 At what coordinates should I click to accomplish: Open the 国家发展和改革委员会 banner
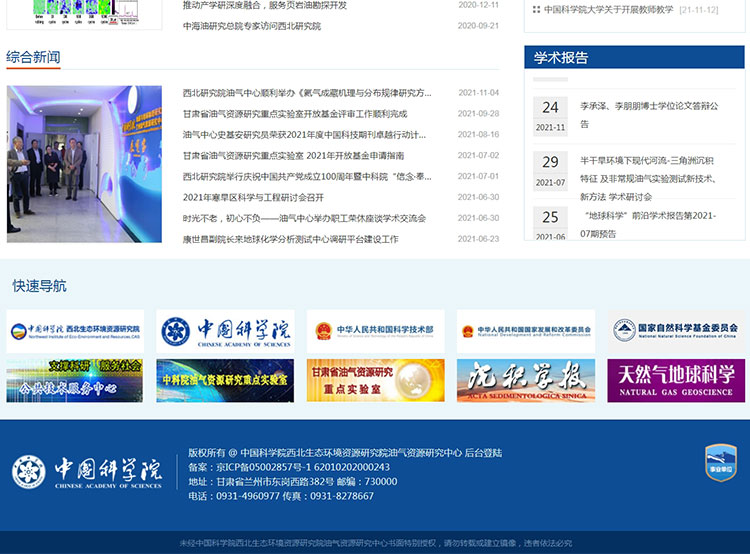click(x=525, y=329)
